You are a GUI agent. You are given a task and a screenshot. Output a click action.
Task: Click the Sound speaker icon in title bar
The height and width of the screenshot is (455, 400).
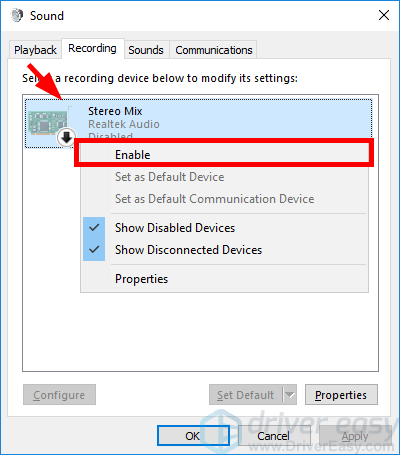click(x=17, y=15)
